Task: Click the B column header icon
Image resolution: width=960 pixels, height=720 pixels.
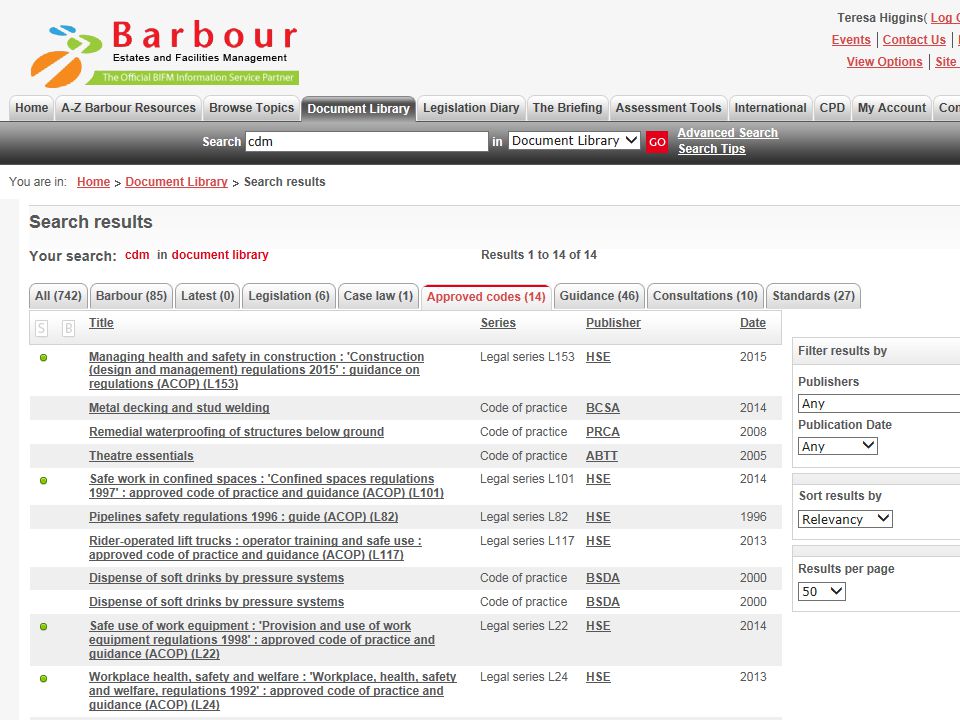Action: pyautogui.click(x=69, y=329)
